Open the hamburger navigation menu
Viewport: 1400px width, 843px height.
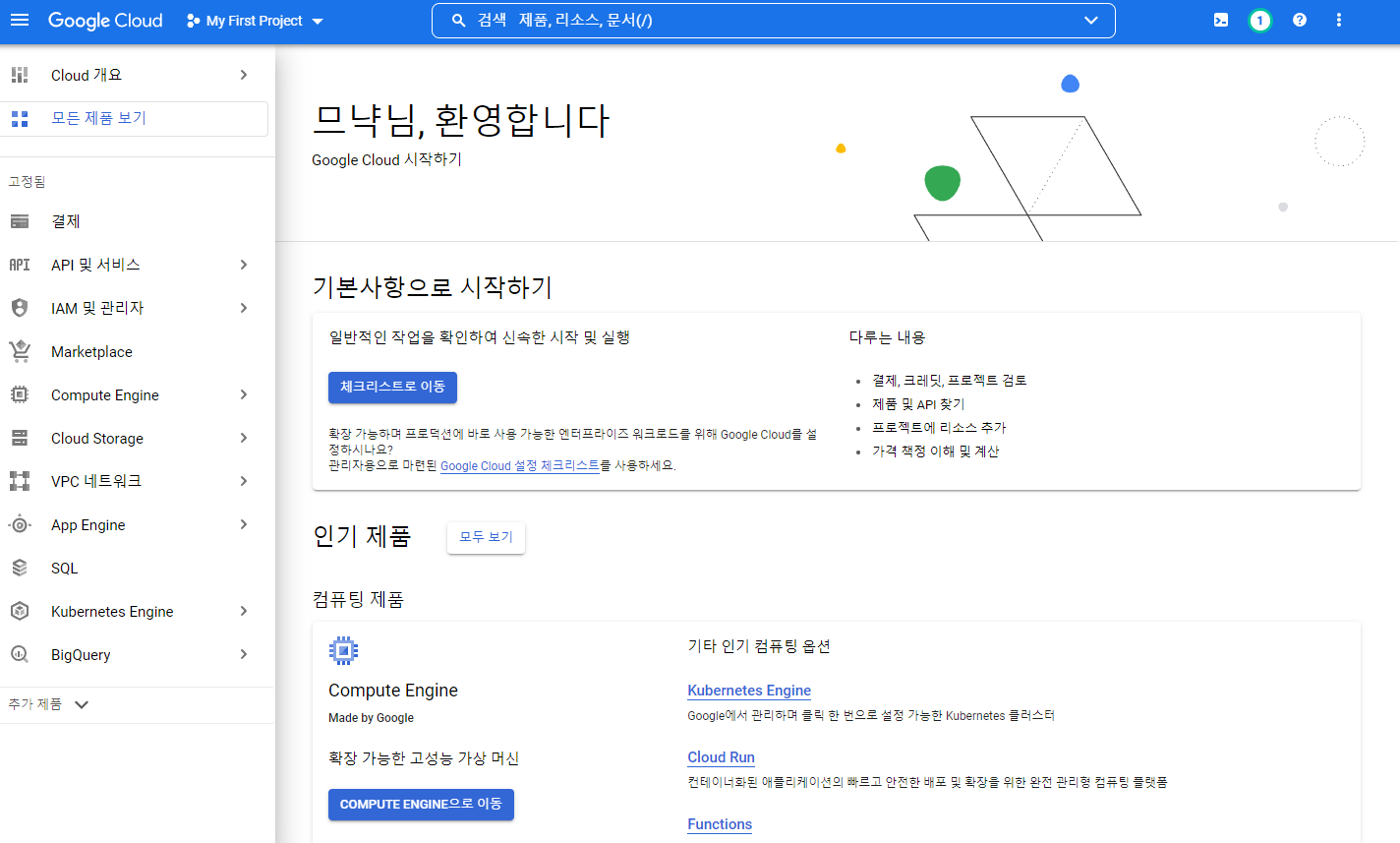[x=20, y=21]
